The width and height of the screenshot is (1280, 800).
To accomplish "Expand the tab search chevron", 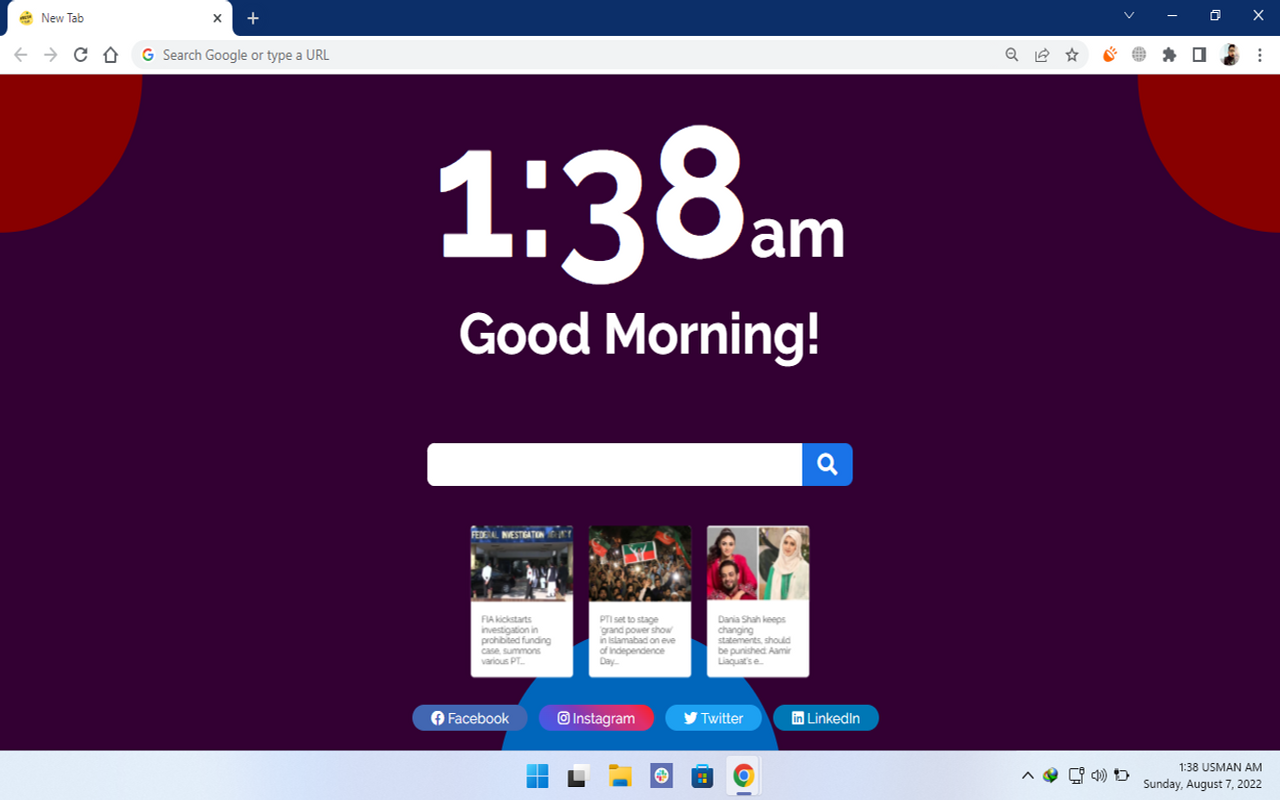I will [x=1129, y=15].
